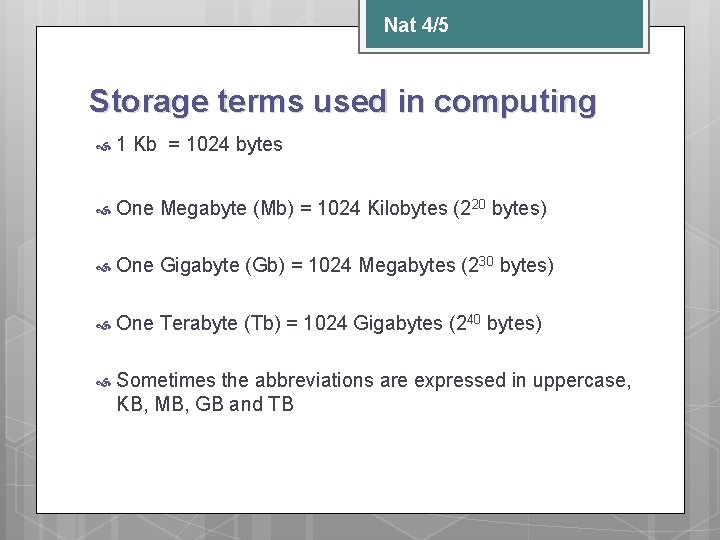Select the Nat 4/5 teal header box

click(504, 24)
